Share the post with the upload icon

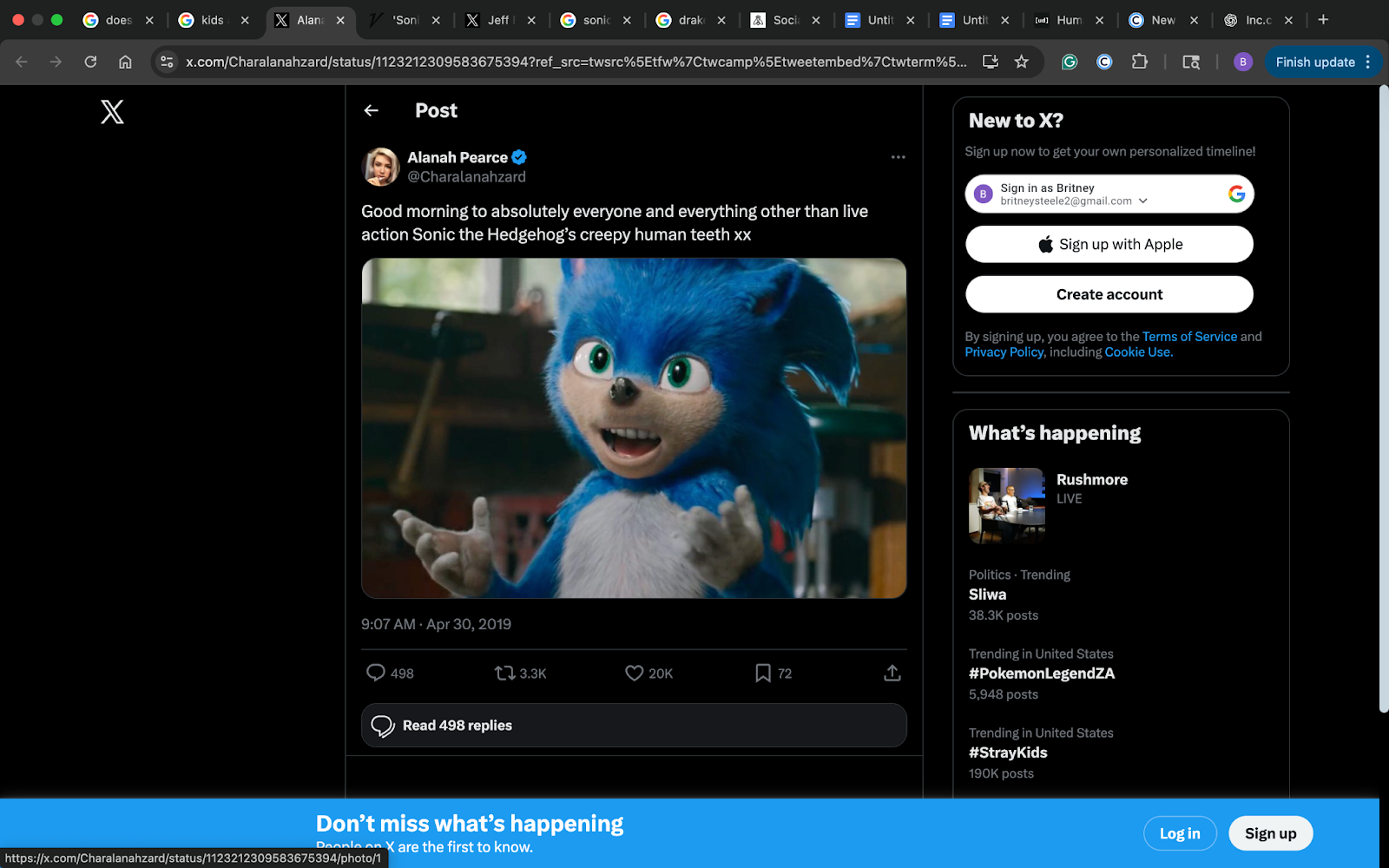892,673
